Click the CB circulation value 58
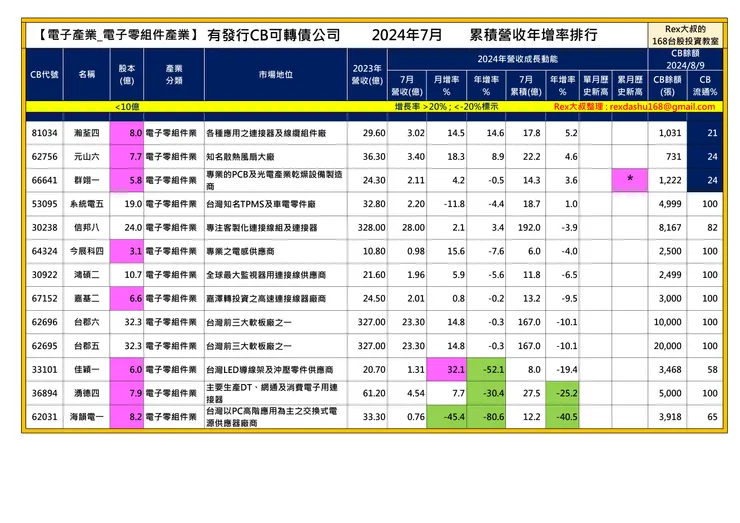Viewport: 740px width, 523px height. pyautogui.click(x=712, y=370)
